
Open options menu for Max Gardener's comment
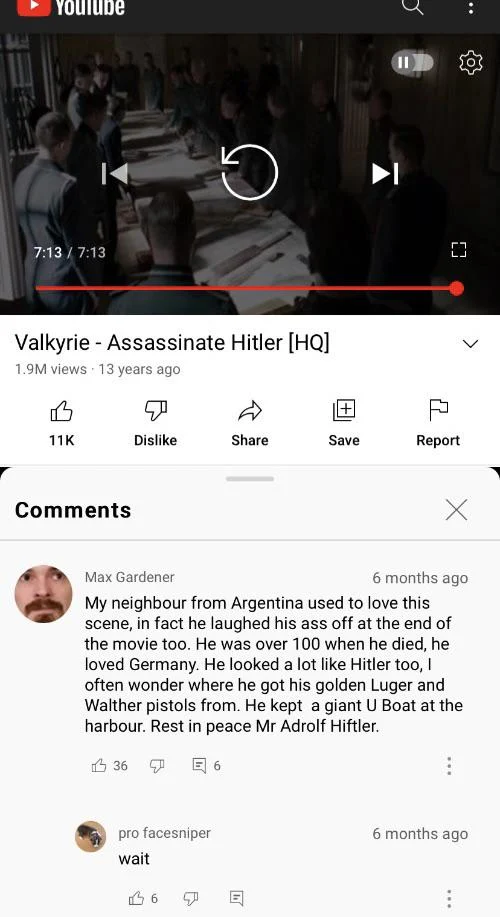pyautogui.click(x=449, y=766)
